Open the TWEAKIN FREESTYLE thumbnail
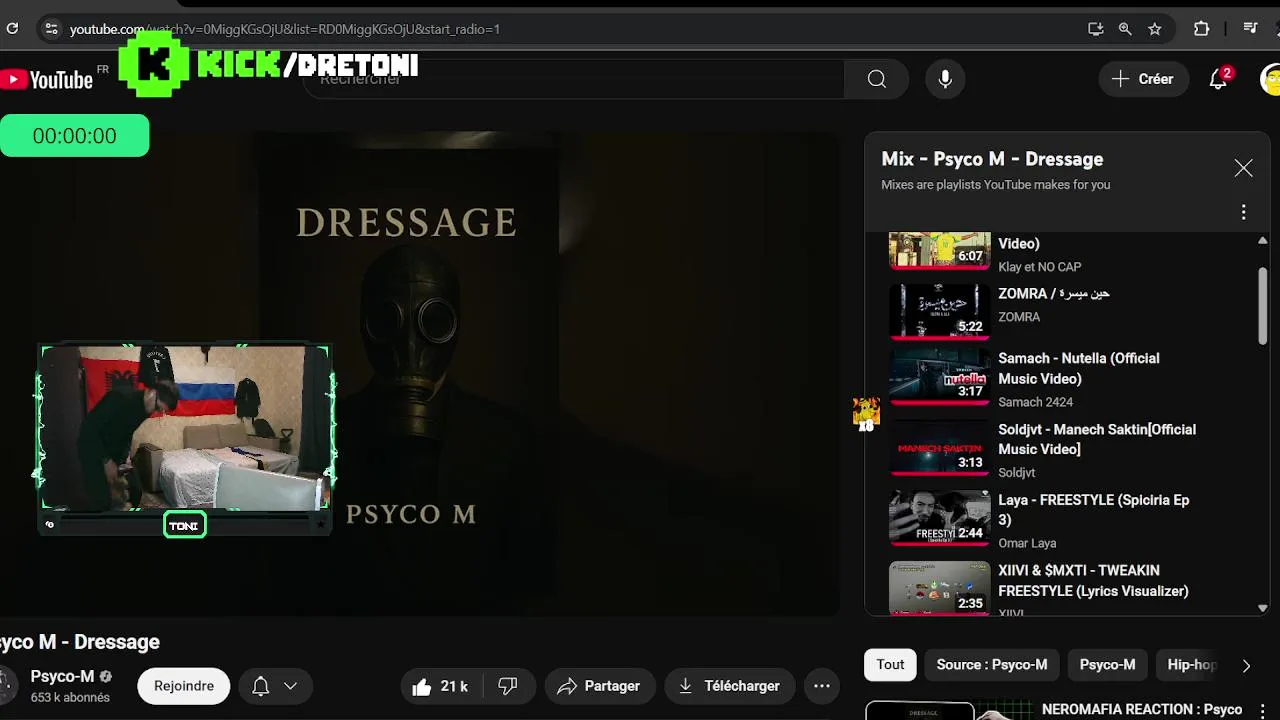 pyautogui.click(x=940, y=588)
